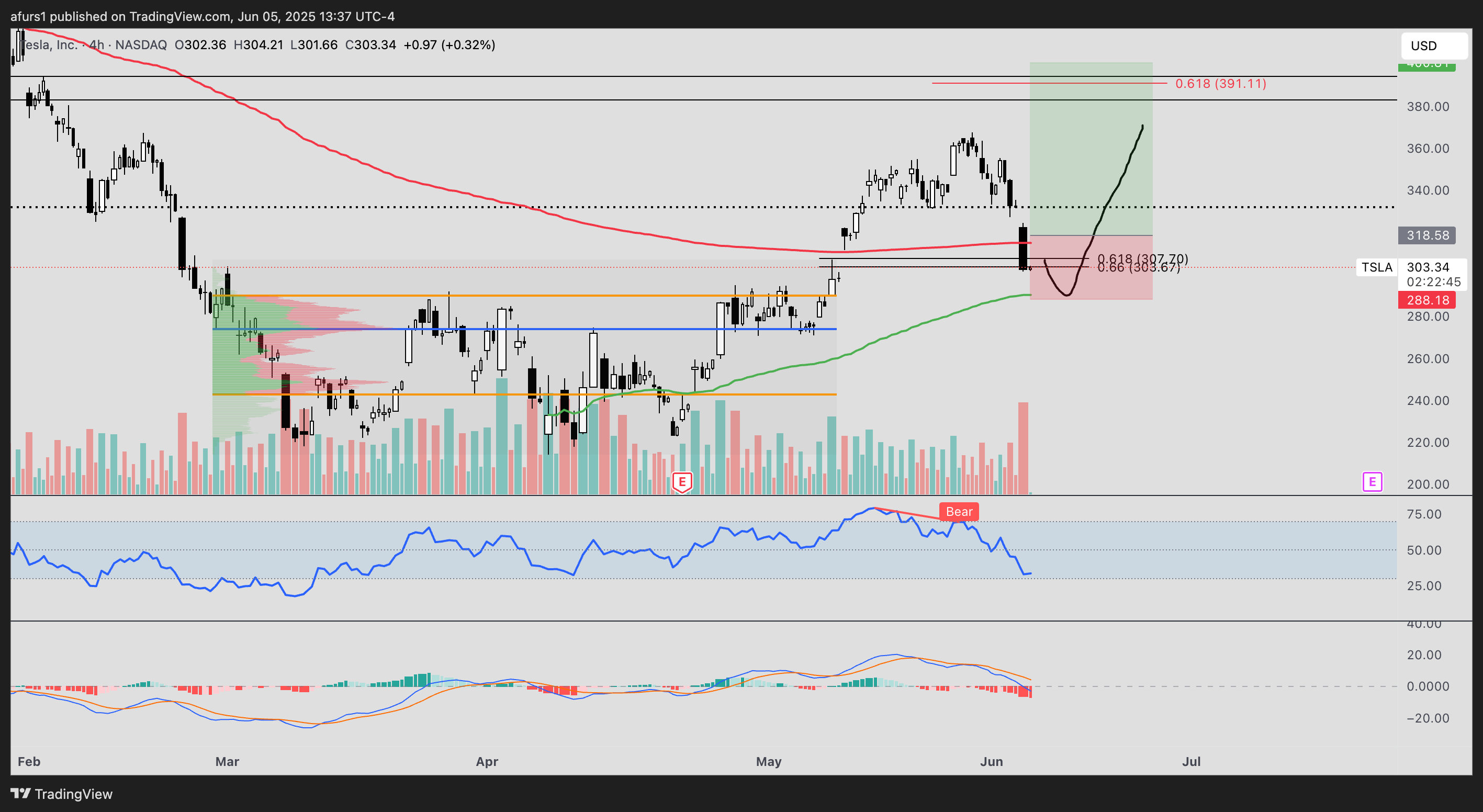Click the red 288.18 stop price label
Viewport: 1483px width, 812px height.
[x=1427, y=300]
